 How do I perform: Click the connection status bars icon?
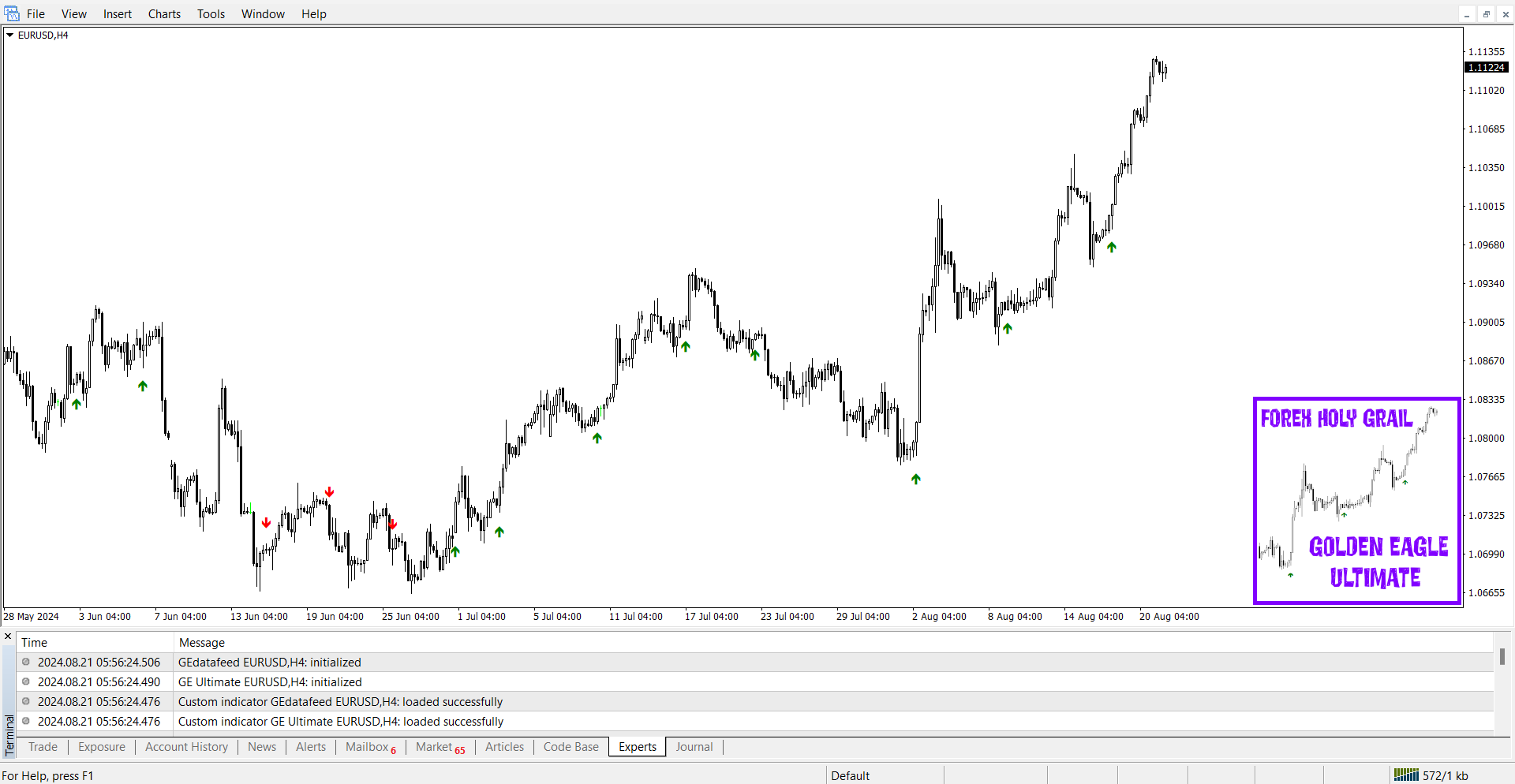[1405, 775]
